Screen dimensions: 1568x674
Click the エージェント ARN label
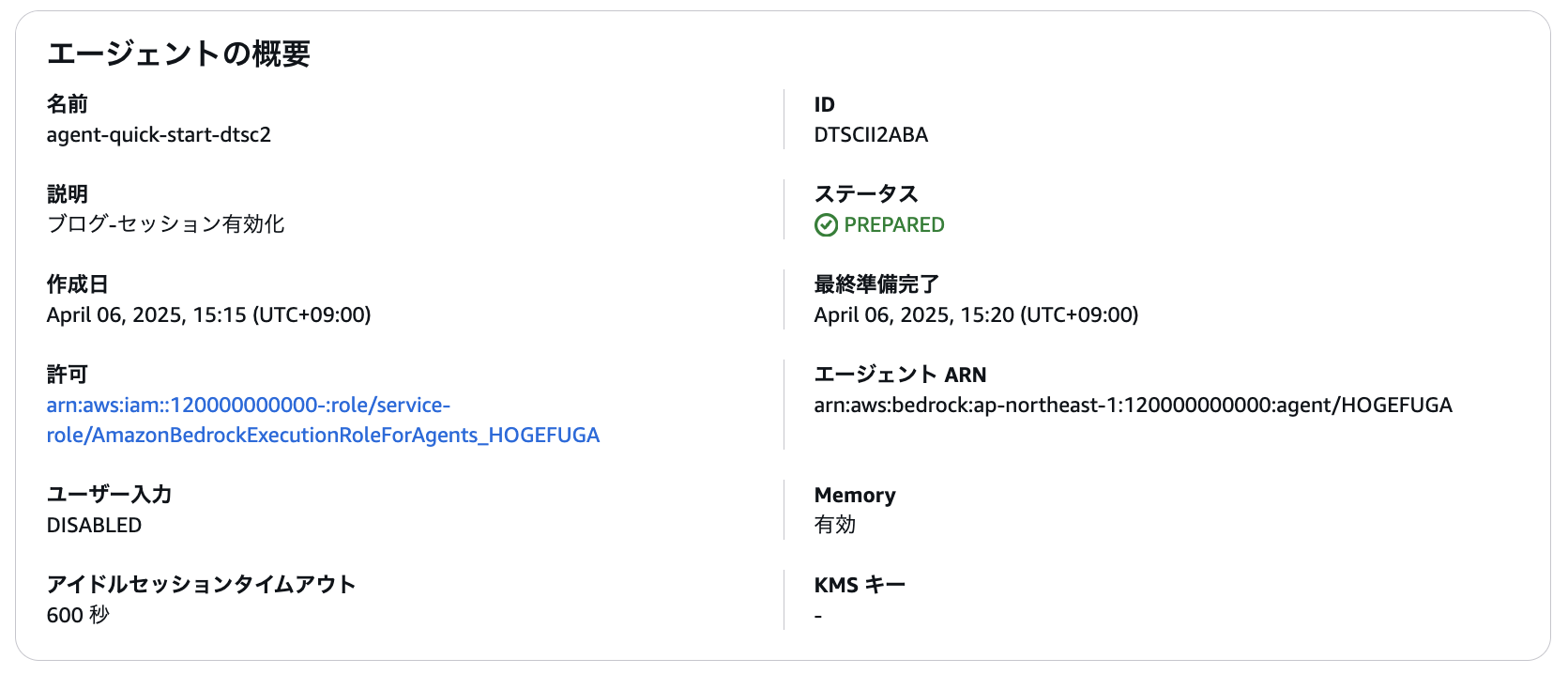[x=900, y=375]
